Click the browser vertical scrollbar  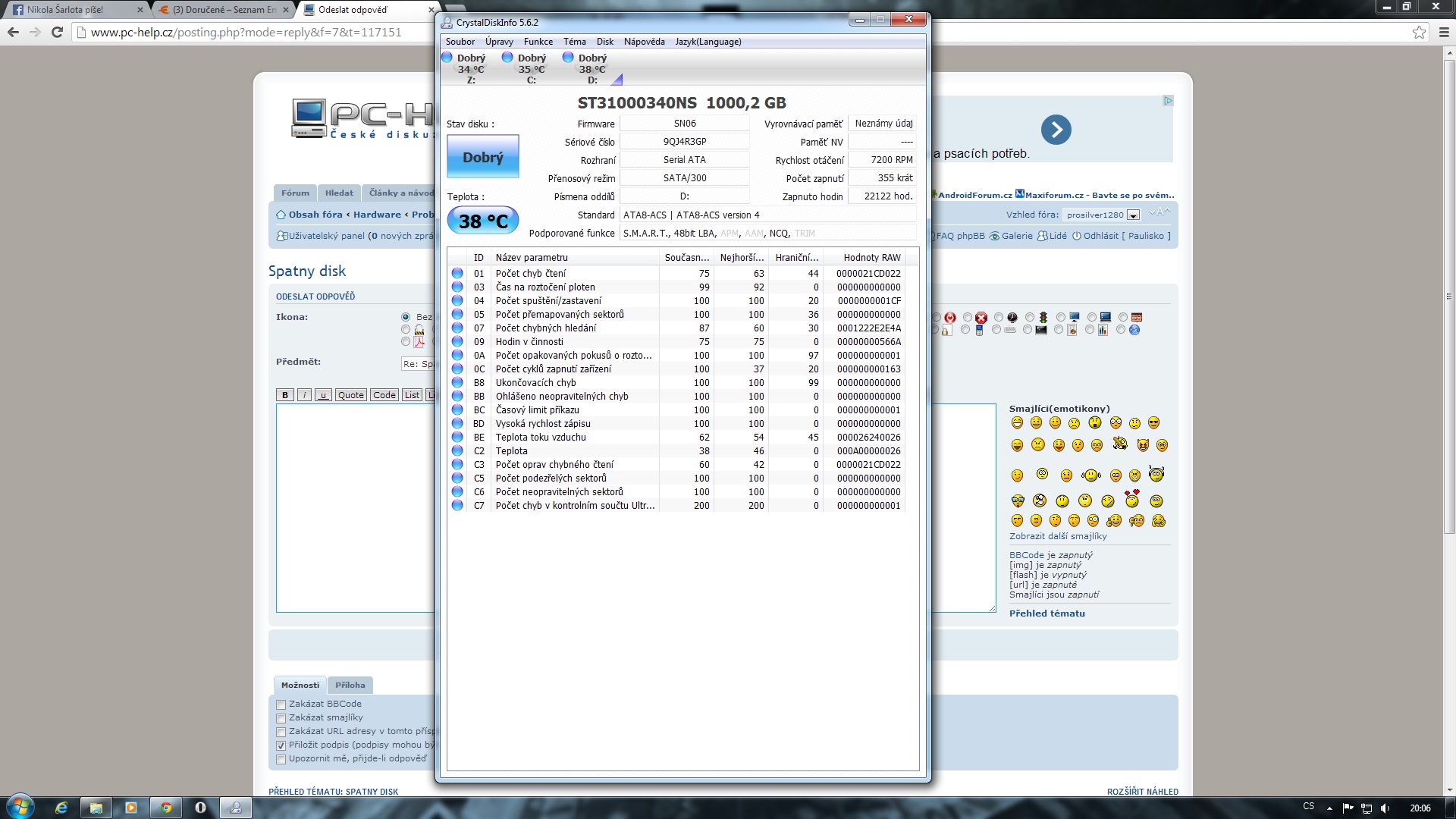(x=1449, y=296)
